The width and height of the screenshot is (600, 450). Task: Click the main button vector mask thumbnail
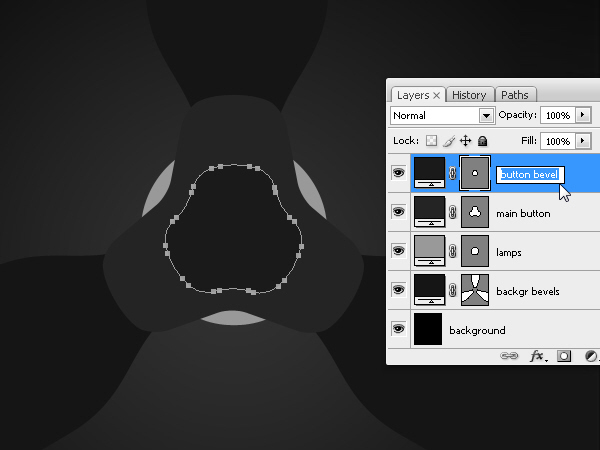pyautogui.click(x=475, y=212)
